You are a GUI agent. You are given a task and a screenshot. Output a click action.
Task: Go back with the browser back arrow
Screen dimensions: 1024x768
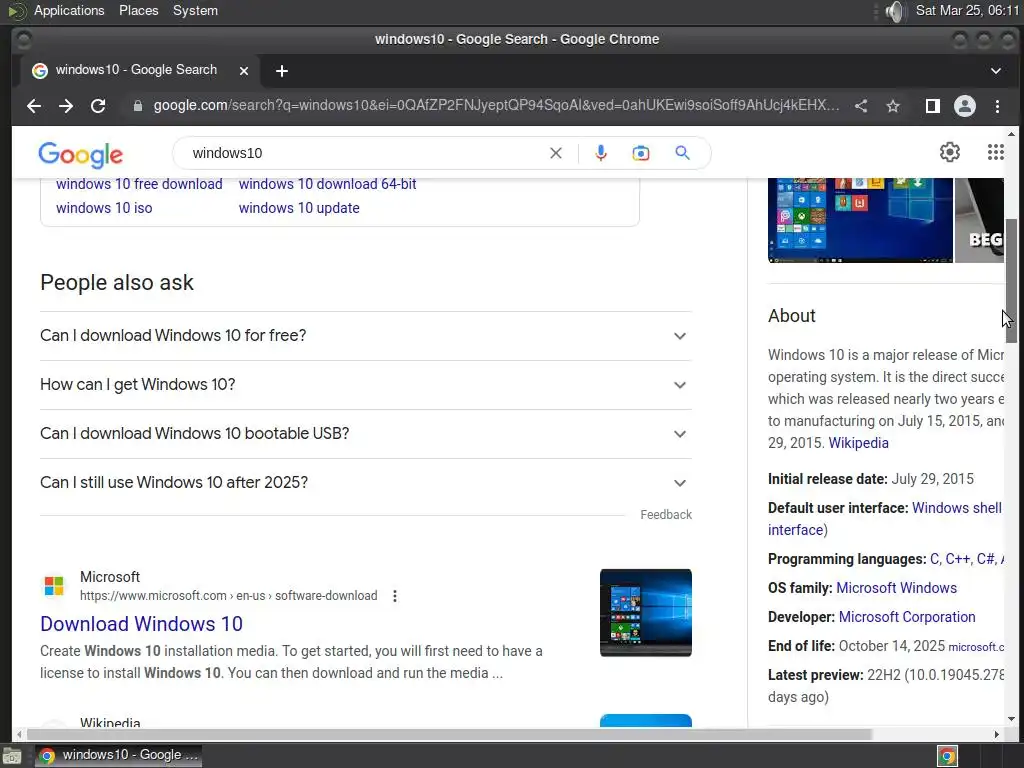pos(34,106)
